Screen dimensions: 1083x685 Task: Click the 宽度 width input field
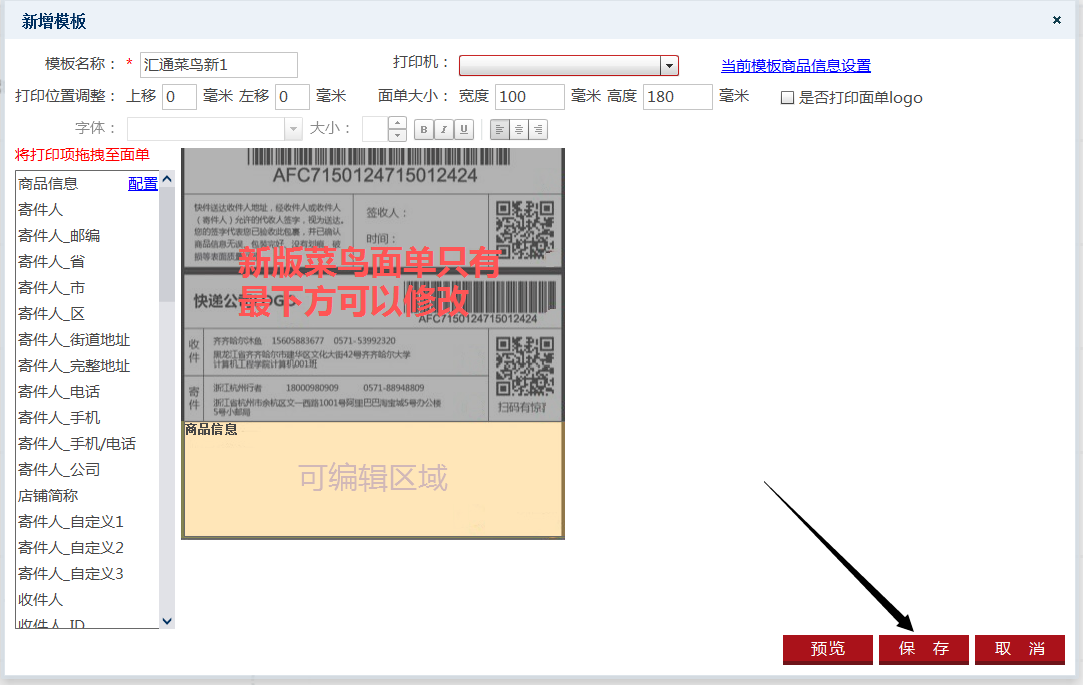530,97
